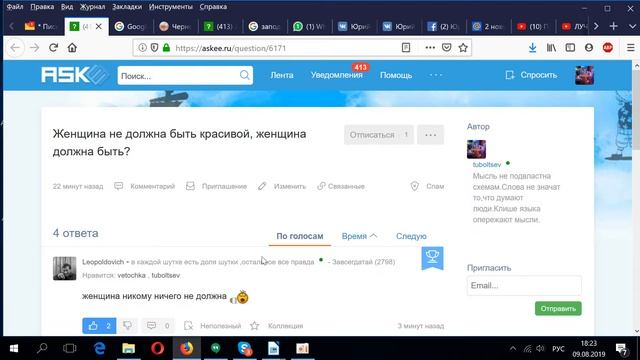Open Firefox library icon
The image size is (640, 360).
(x=551, y=48)
